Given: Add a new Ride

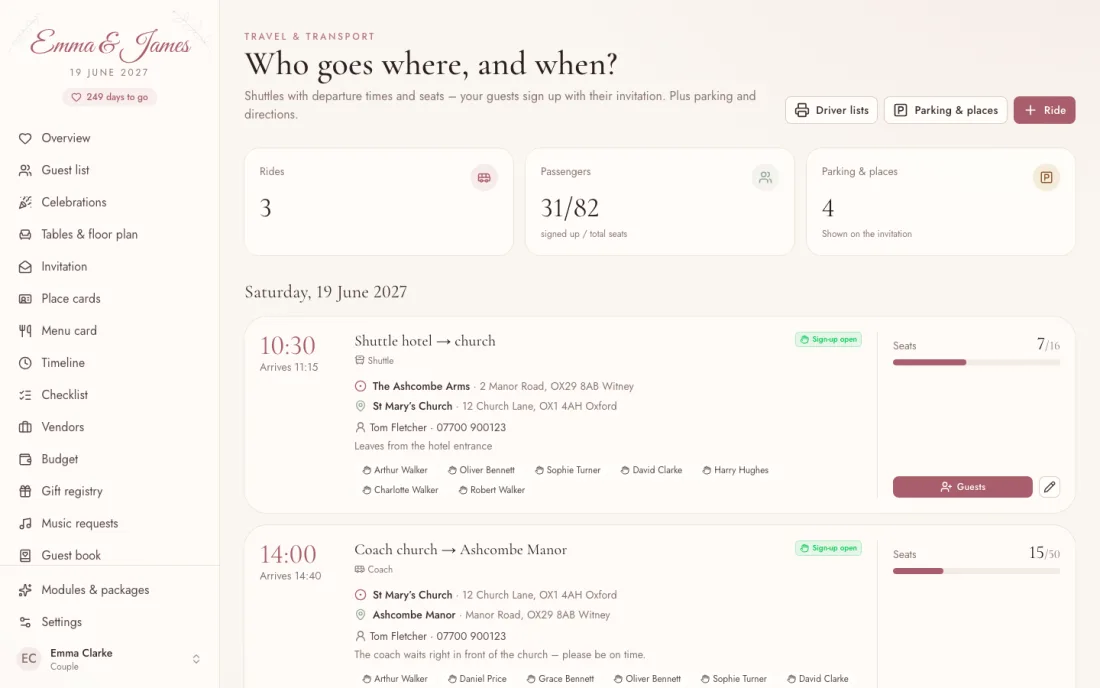Looking at the screenshot, I should tap(1045, 110).
